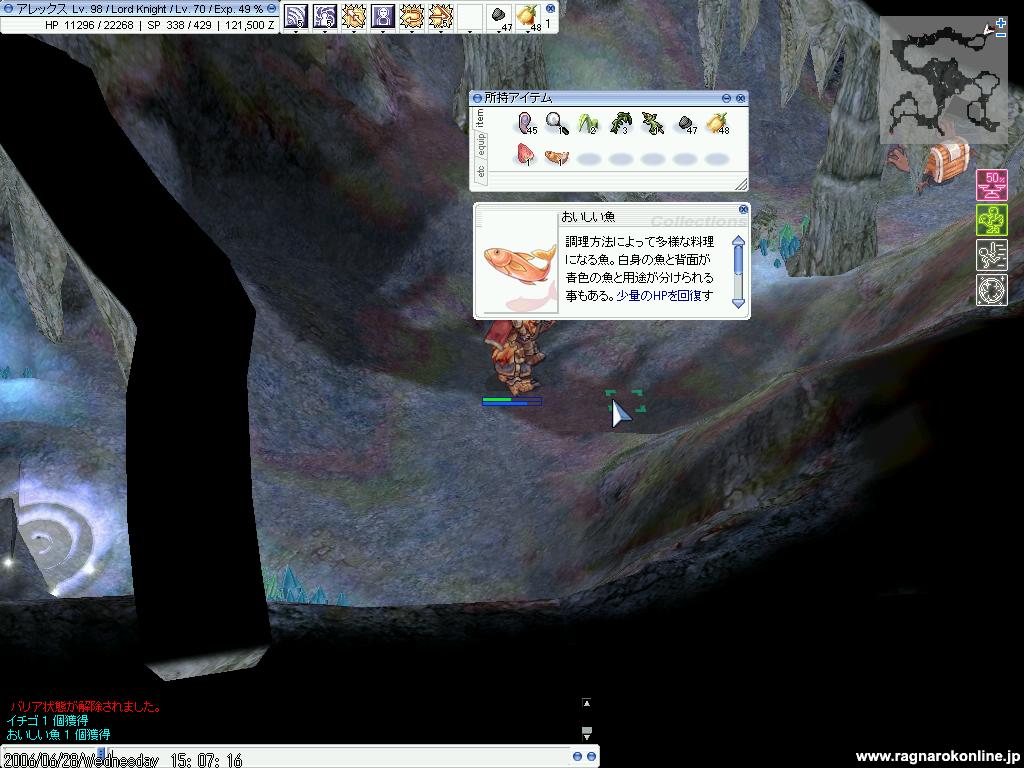The width and height of the screenshot is (1024, 768).
Task: Click the green mounted rider status icon
Action: coord(991,221)
